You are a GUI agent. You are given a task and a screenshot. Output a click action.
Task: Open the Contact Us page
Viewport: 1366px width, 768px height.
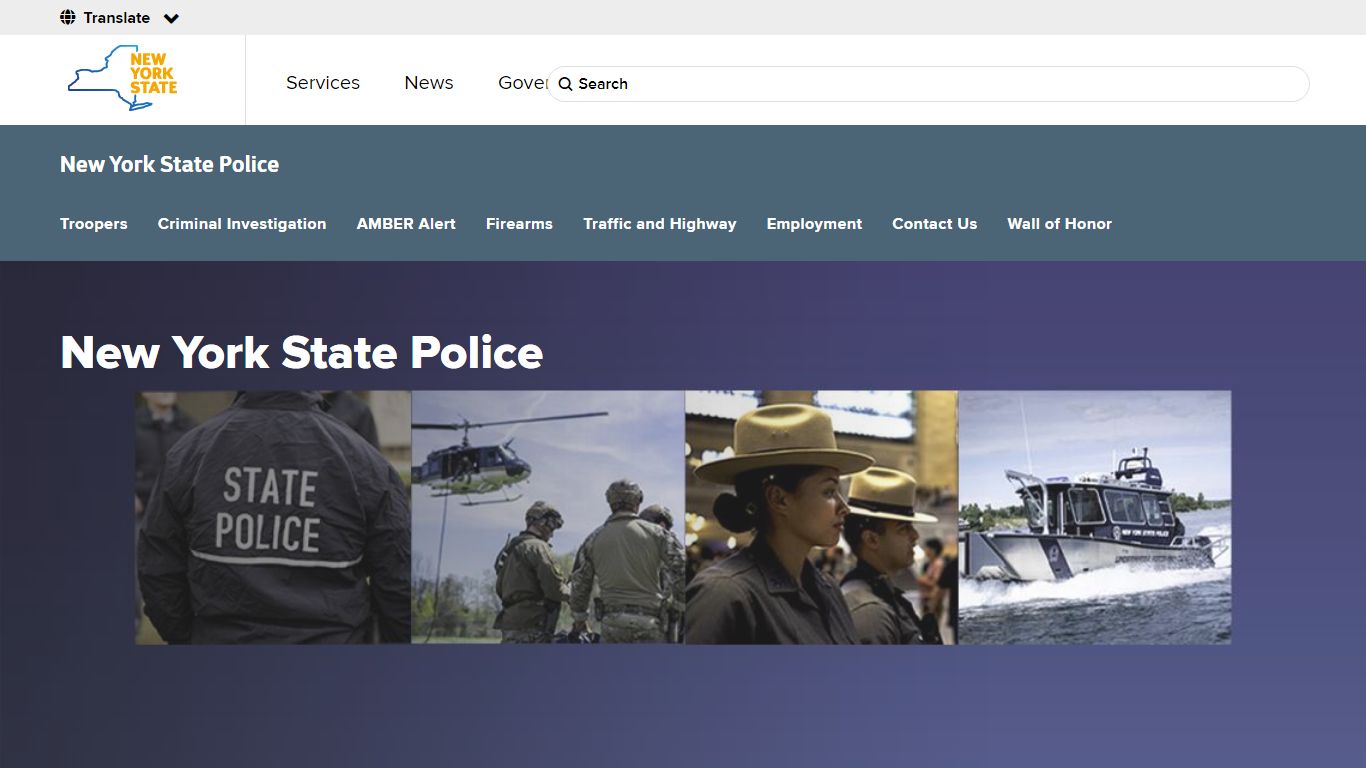pyautogui.click(x=935, y=224)
